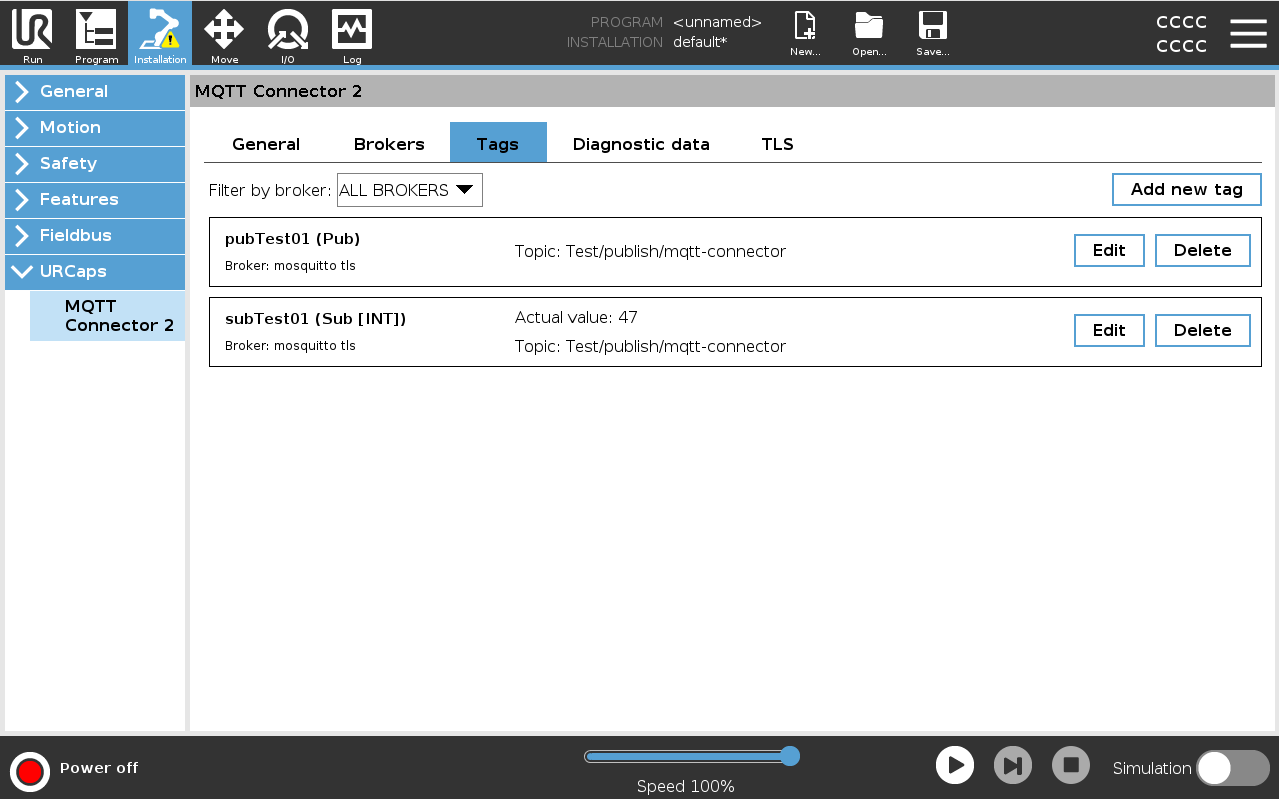Toggle the Simulation switch
The image size is (1279, 799).
1232,768
